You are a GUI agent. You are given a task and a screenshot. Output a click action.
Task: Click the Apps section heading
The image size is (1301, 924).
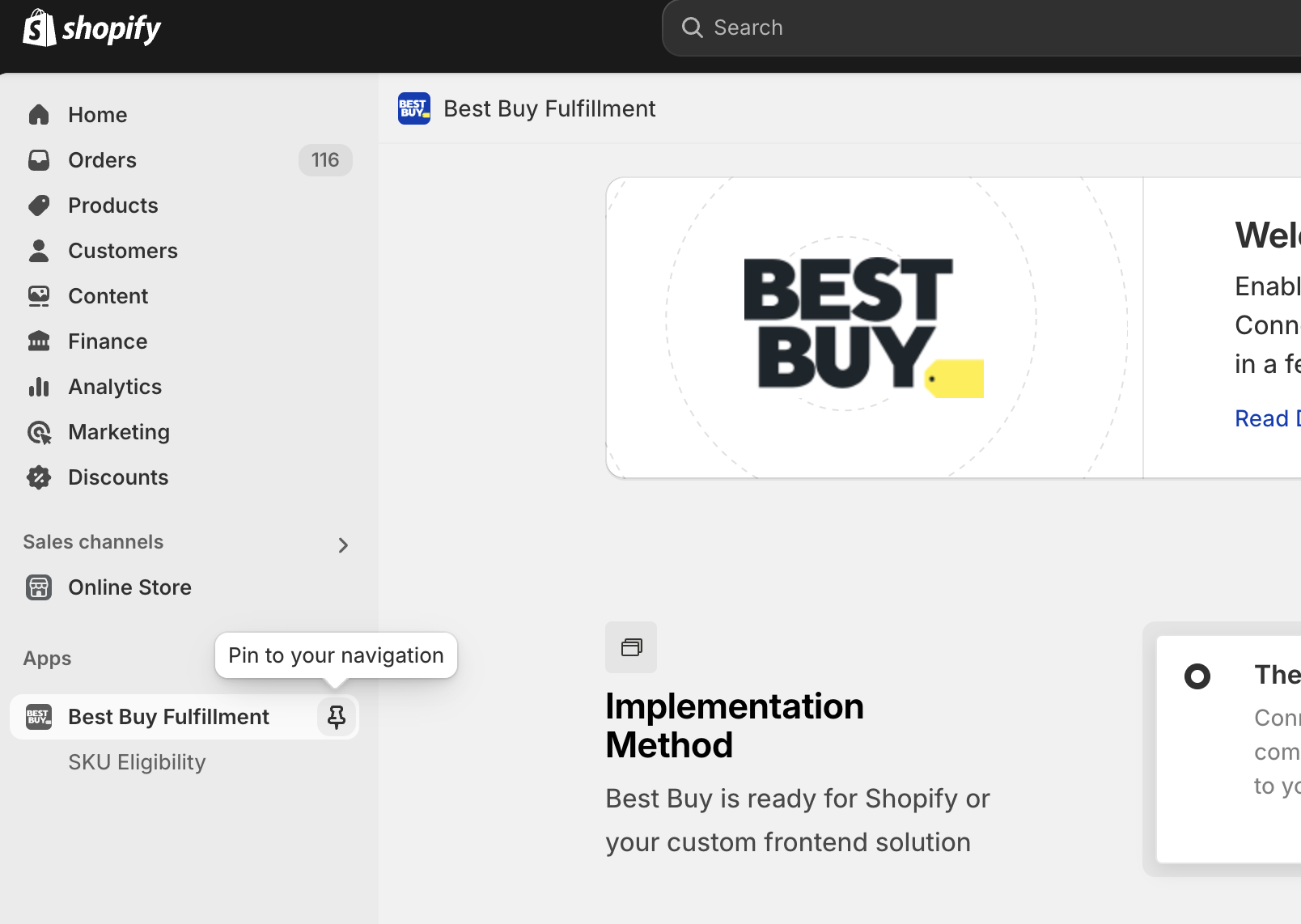coord(47,659)
